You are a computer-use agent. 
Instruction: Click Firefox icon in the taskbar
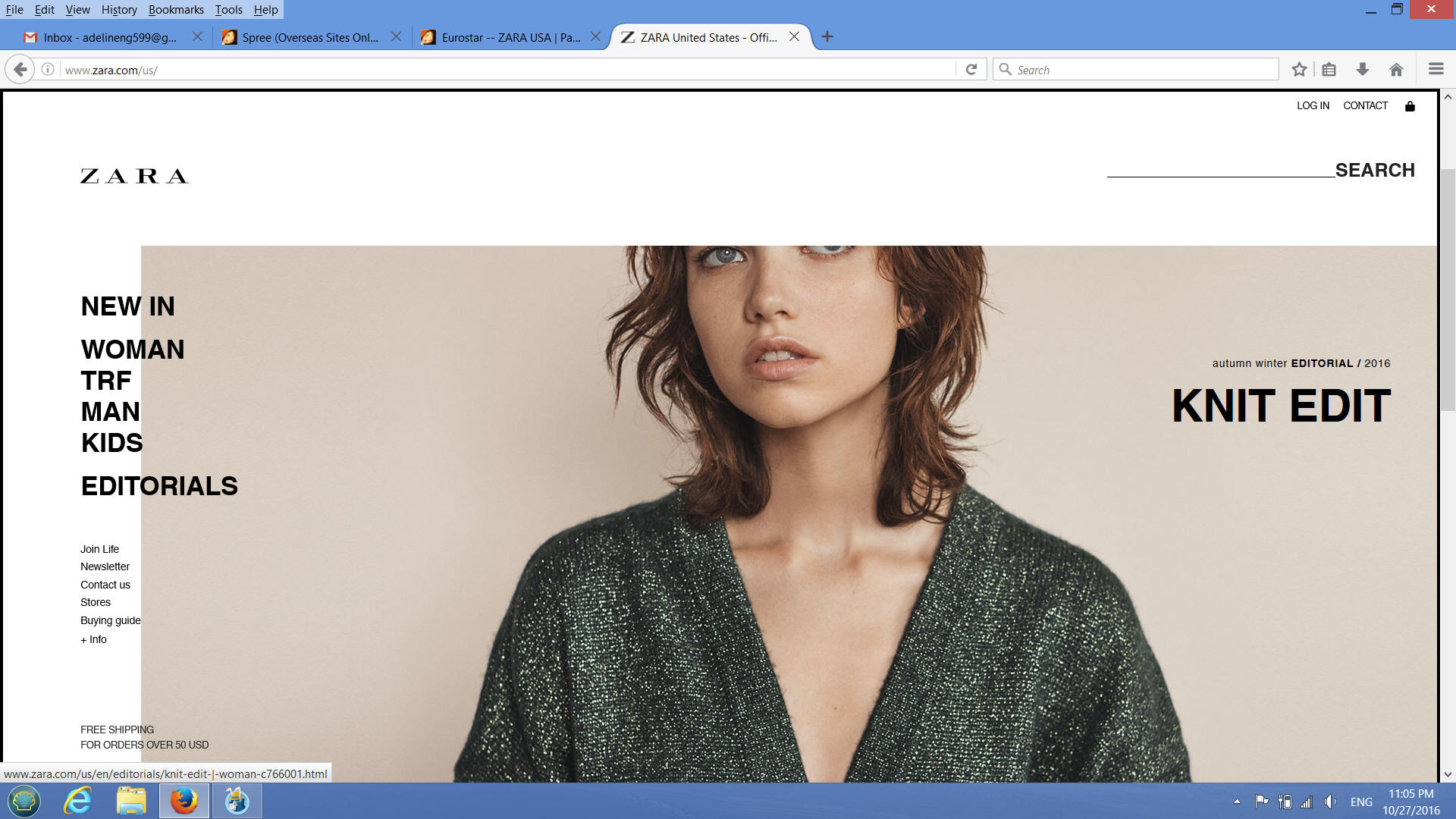click(184, 801)
